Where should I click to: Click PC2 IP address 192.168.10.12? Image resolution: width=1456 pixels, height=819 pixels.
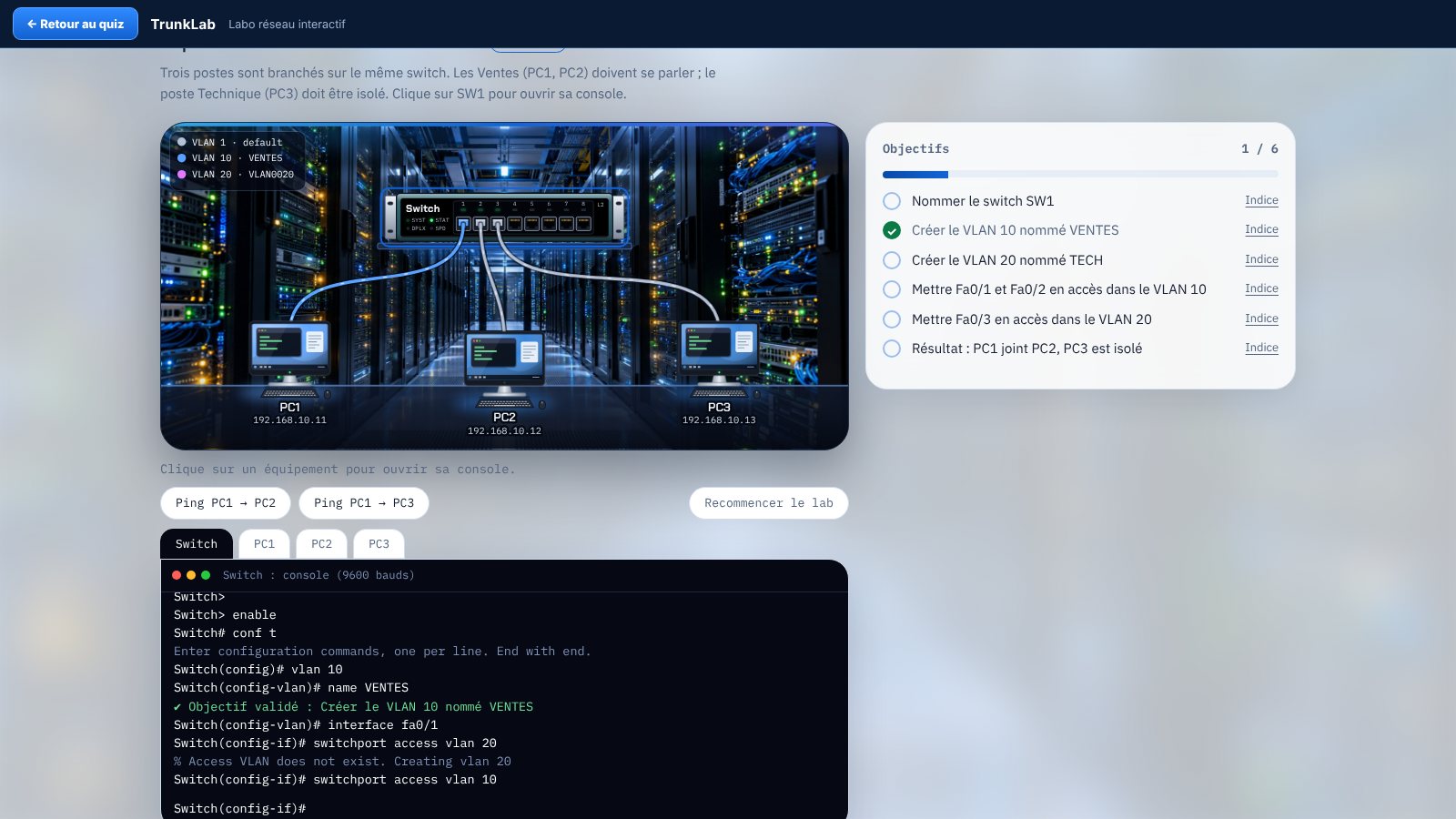(x=504, y=431)
